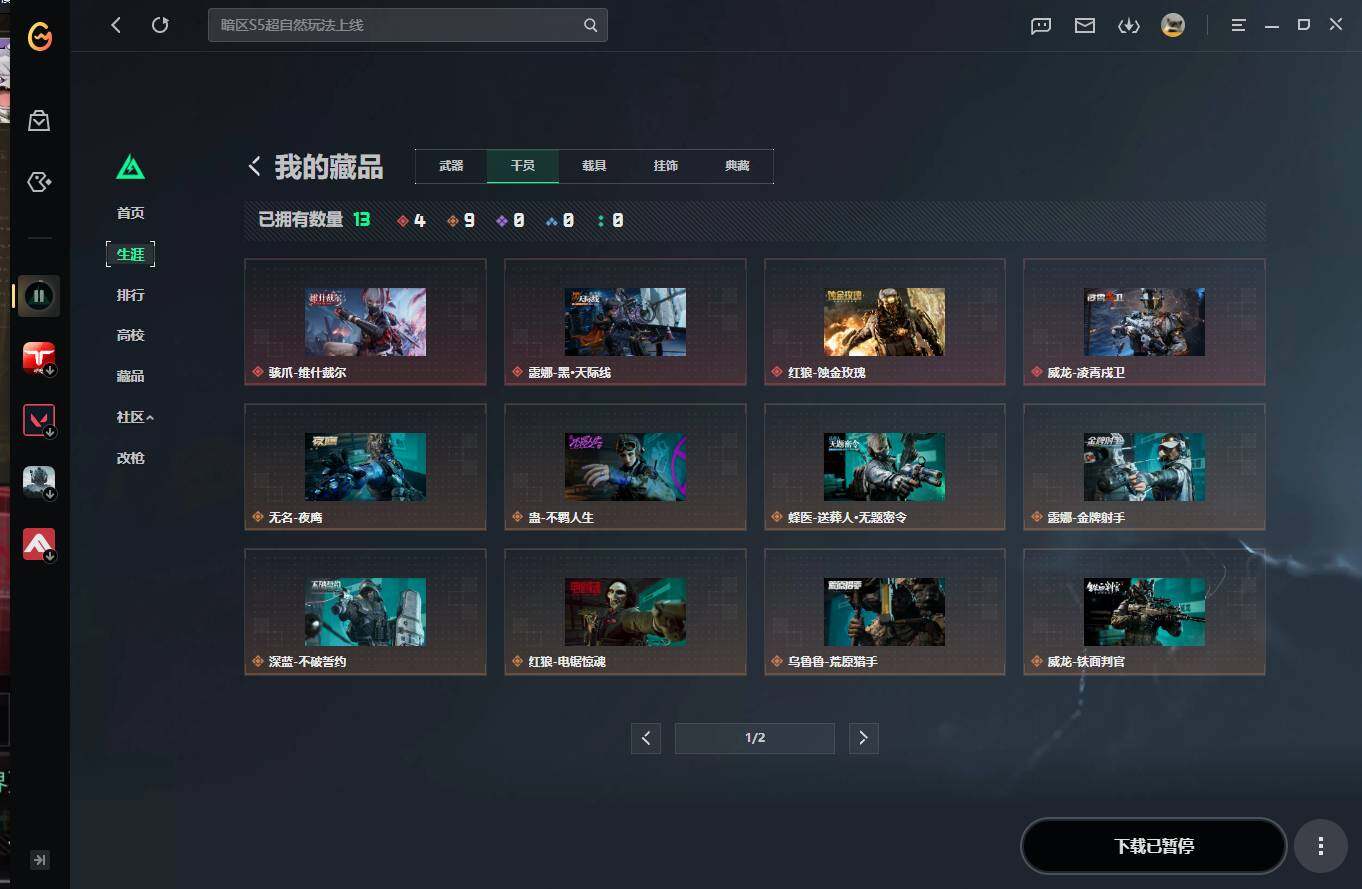The image size is (1362, 889).
Task: Open the 威龙-凌霄戍卫 skin card
Action: click(x=1144, y=322)
